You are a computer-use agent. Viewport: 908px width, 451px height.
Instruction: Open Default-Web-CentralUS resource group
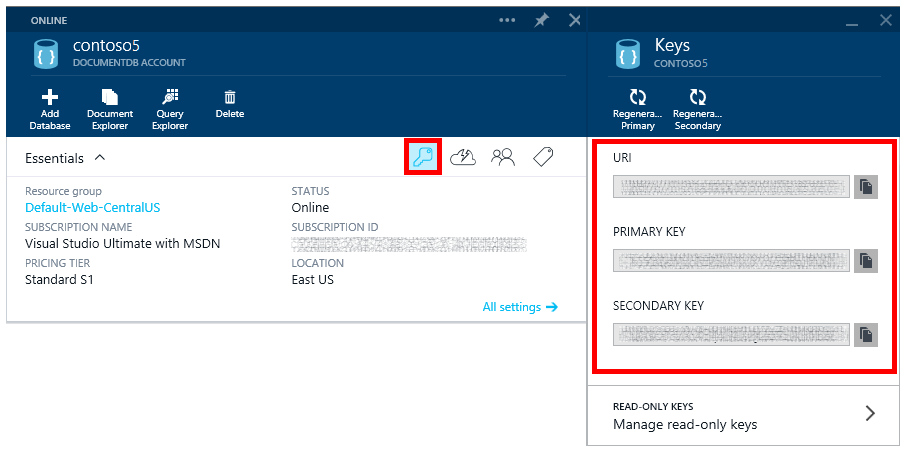pyautogui.click(x=93, y=207)
